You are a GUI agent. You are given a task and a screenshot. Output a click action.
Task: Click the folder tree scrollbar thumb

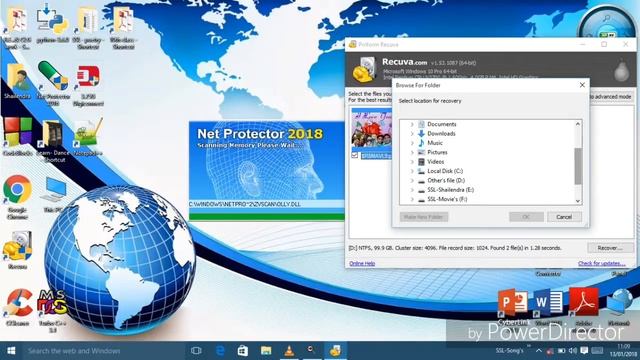pyautogui.click(x=578, y=166)
